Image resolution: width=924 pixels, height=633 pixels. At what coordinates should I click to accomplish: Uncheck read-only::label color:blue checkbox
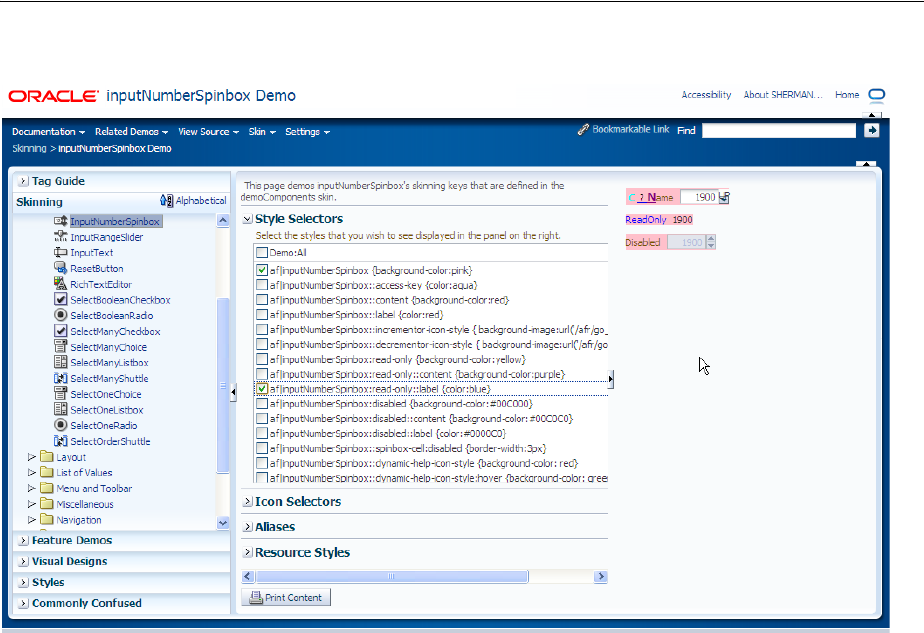point(262,389)
